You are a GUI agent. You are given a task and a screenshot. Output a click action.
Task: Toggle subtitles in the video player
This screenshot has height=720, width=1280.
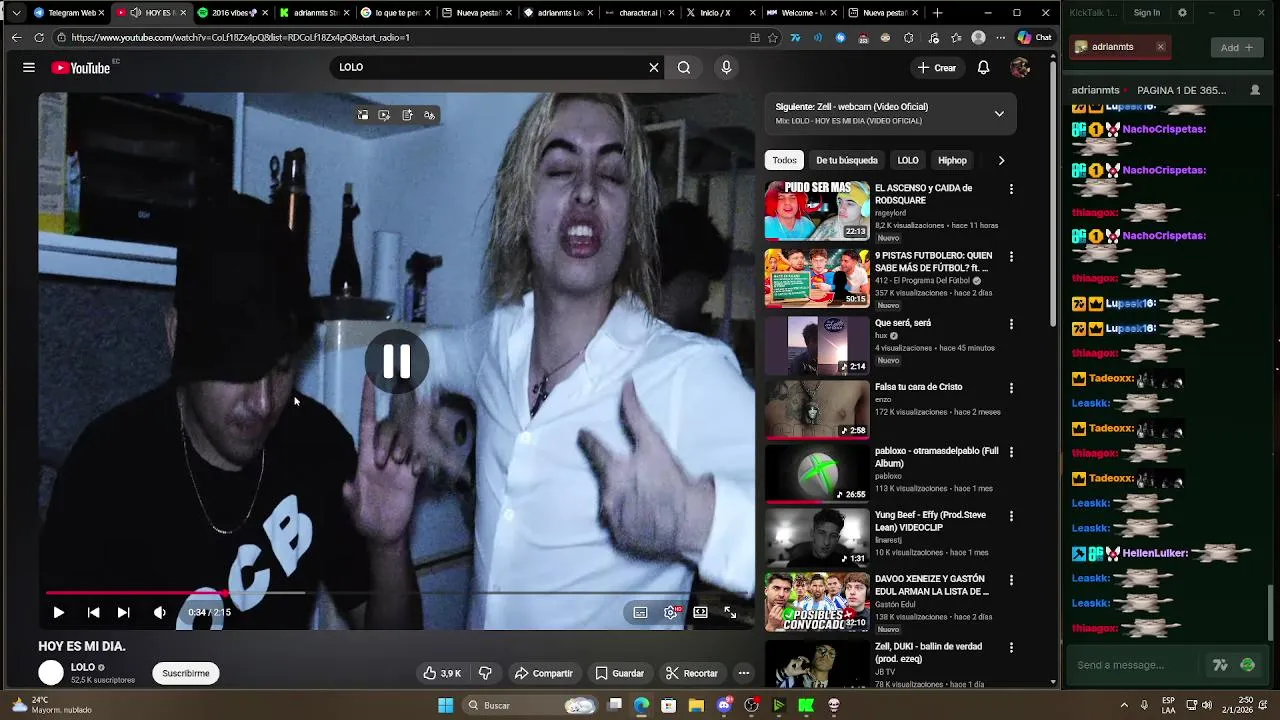click(x=640, y=612)
